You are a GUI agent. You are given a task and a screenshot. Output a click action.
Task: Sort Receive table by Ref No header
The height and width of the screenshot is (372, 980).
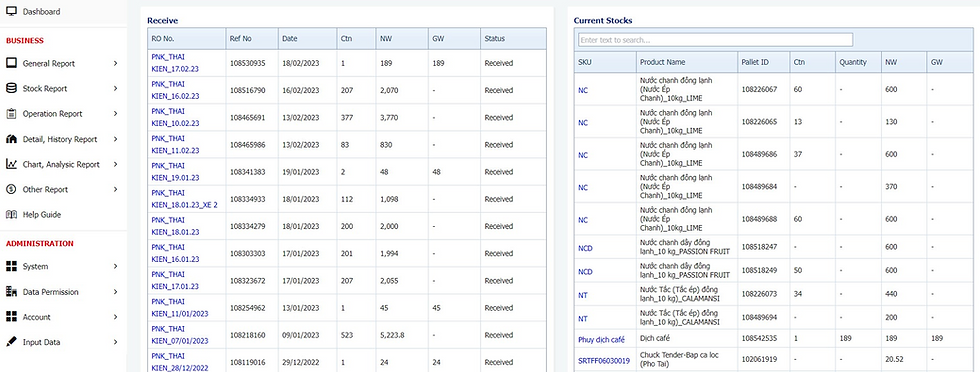tap(251, 38)
